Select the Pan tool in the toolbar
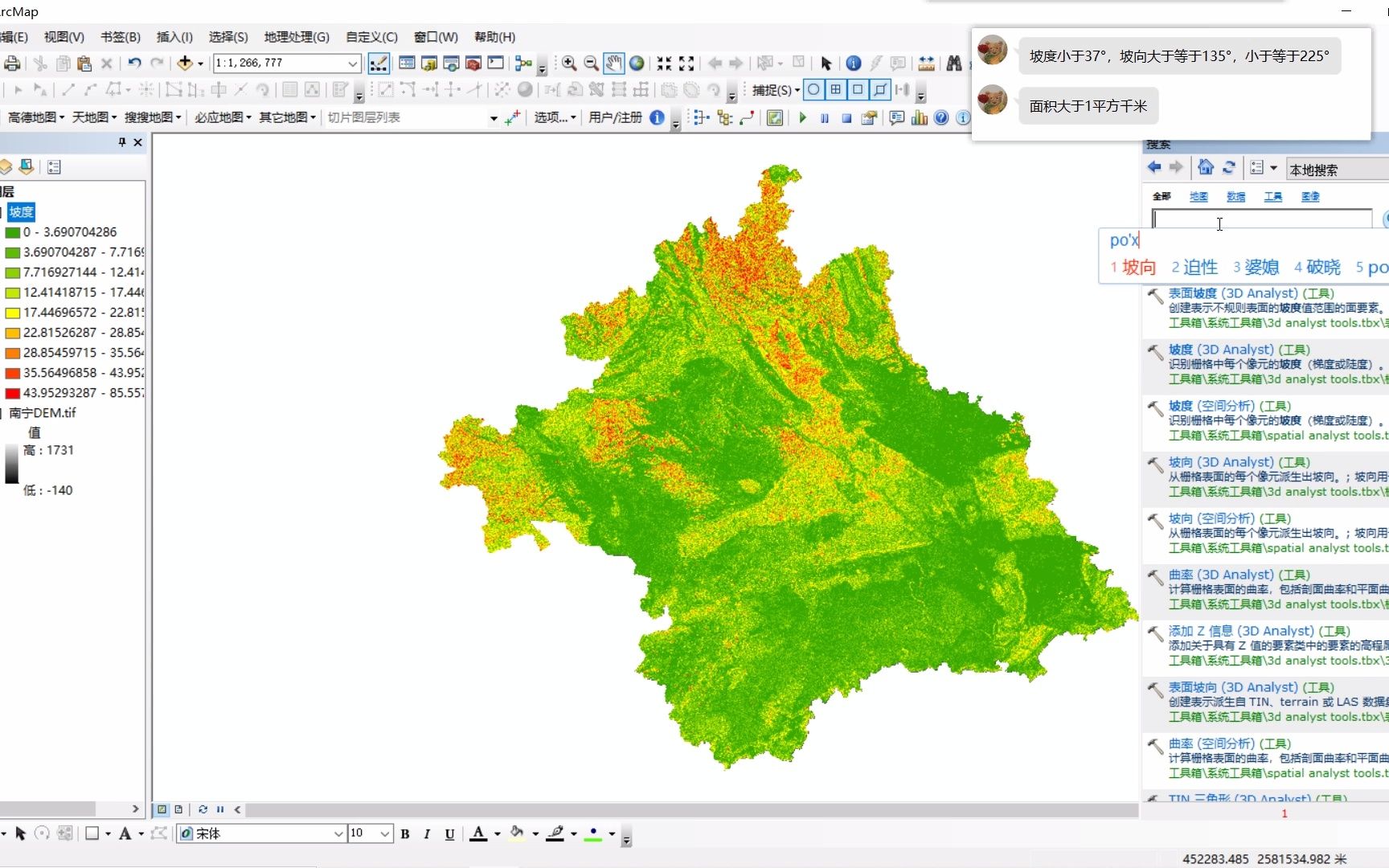Image resolution: width=1389 pixels, height=868 pixels. 613,63
